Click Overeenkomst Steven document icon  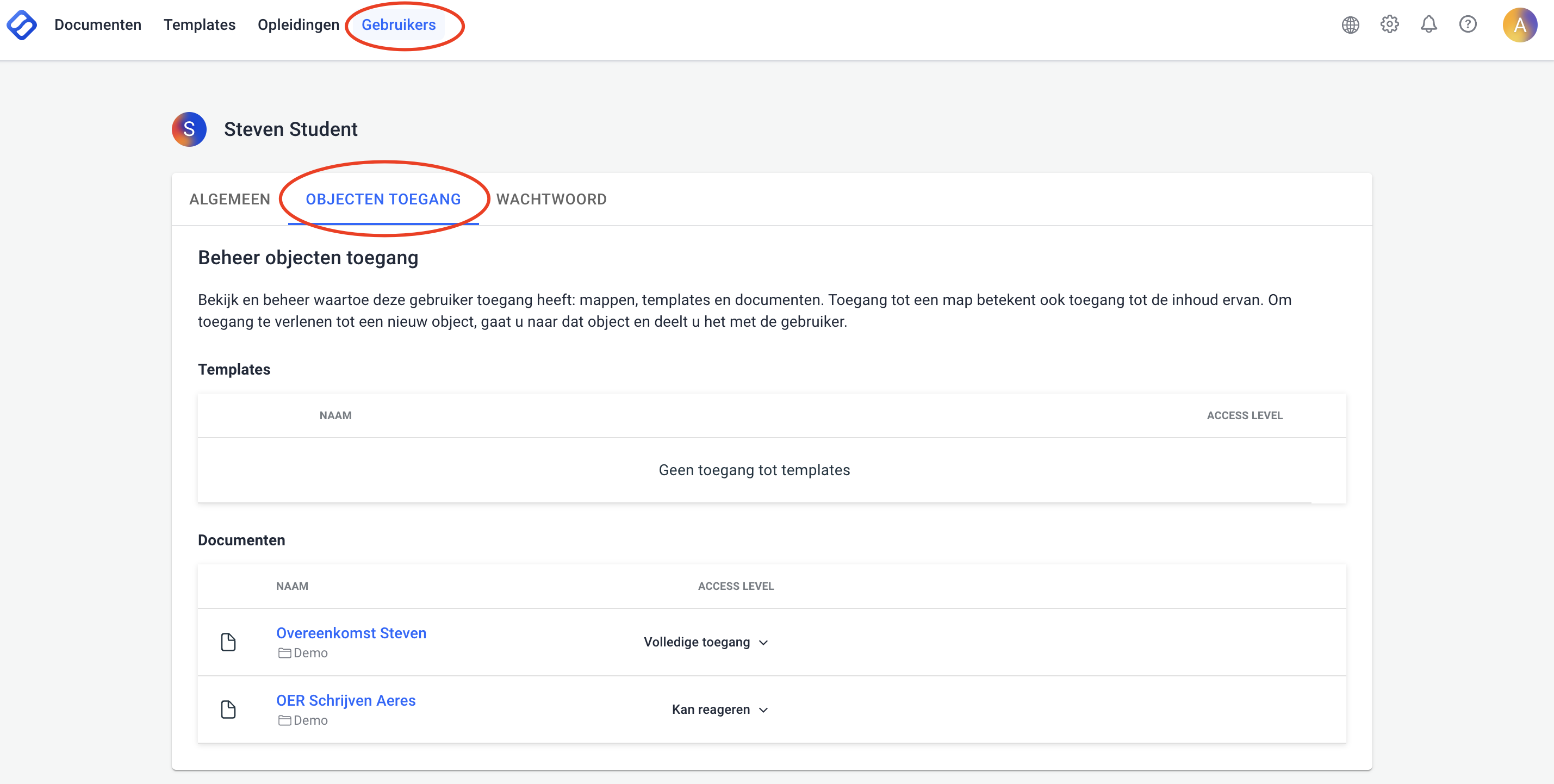(x=228, y=642)
